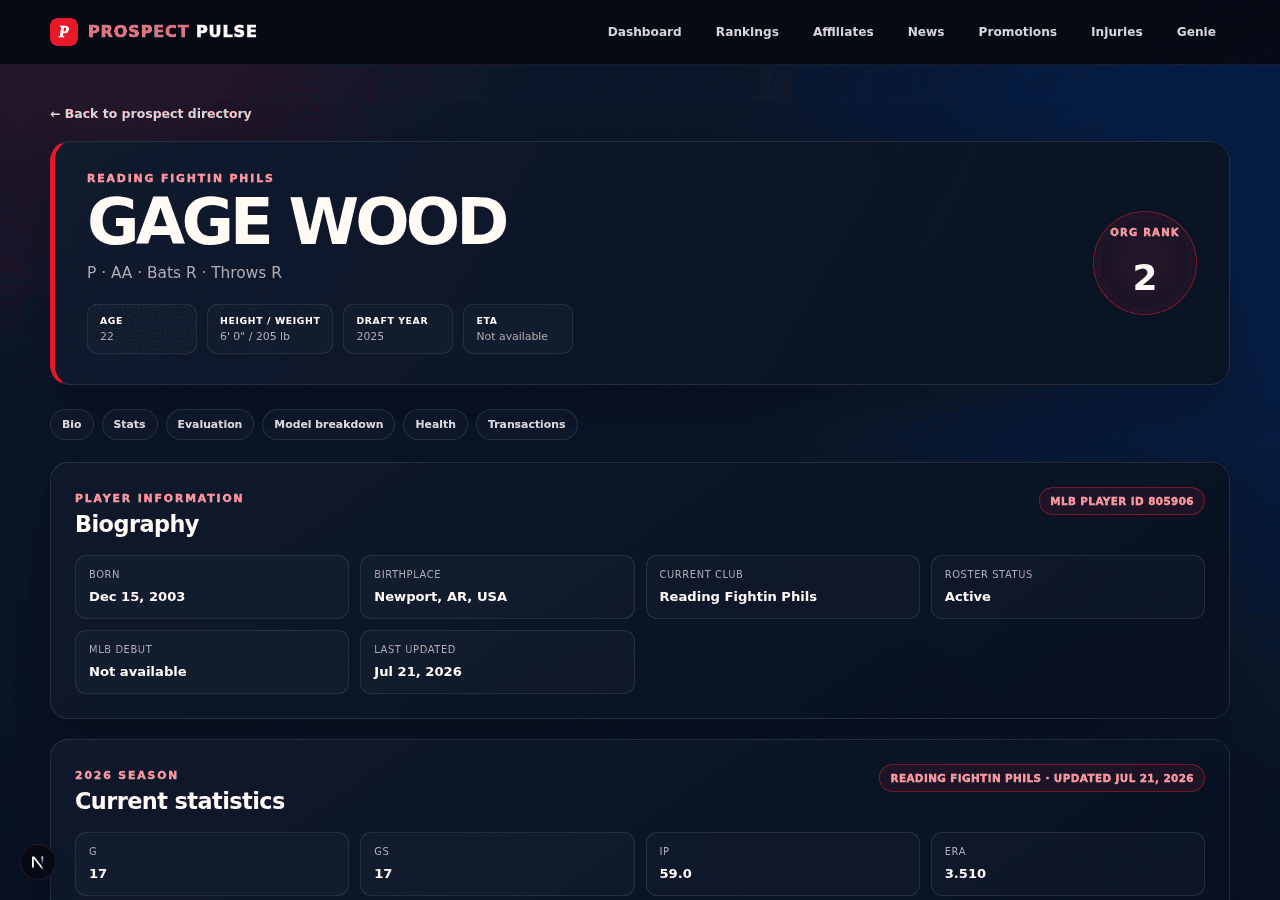Go to Rankings in the top navigation
This screenshot has width=1280, height=900.
tap(747, 32)
